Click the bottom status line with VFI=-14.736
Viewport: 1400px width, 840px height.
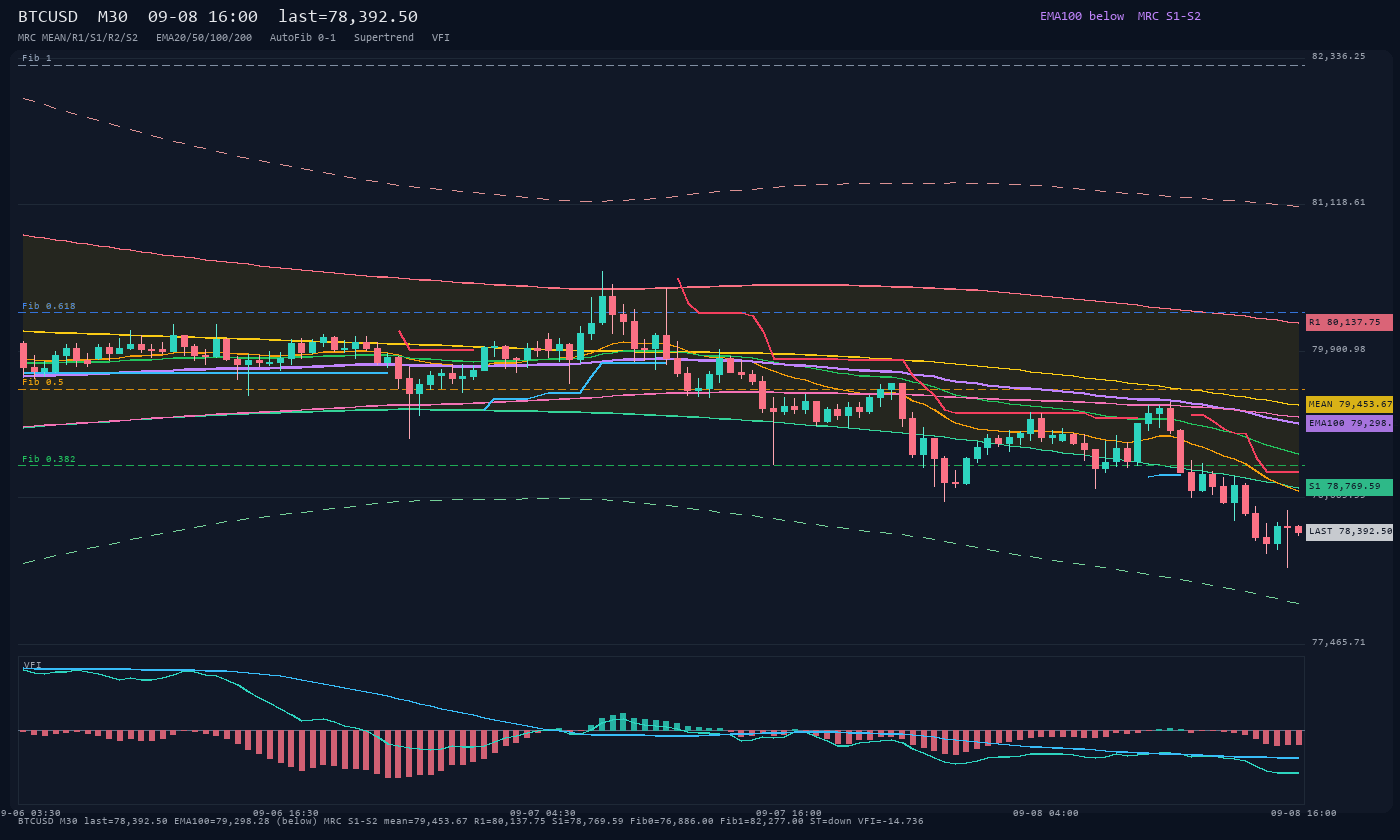471,821
